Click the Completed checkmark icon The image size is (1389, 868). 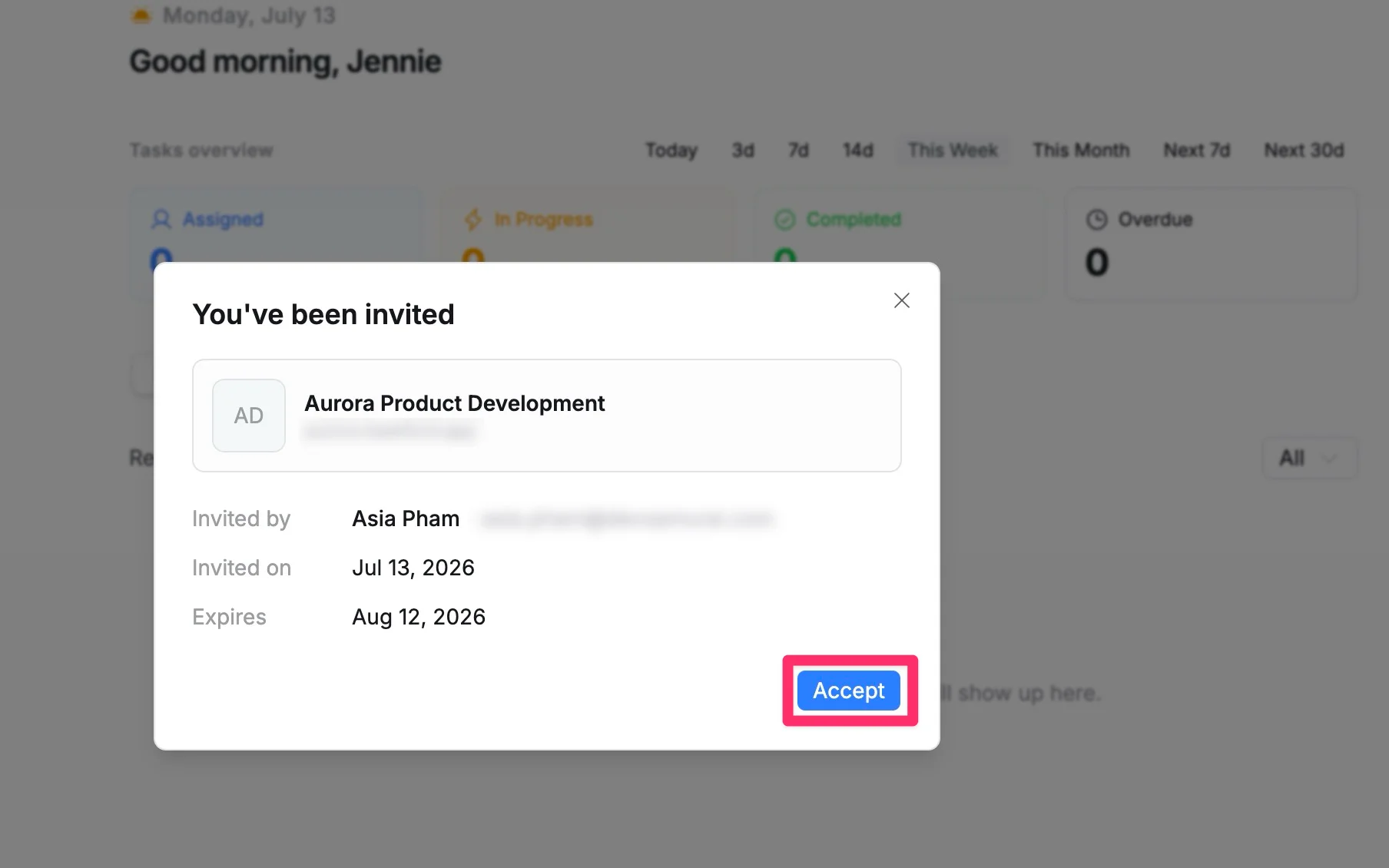click(x=784, y=220)
